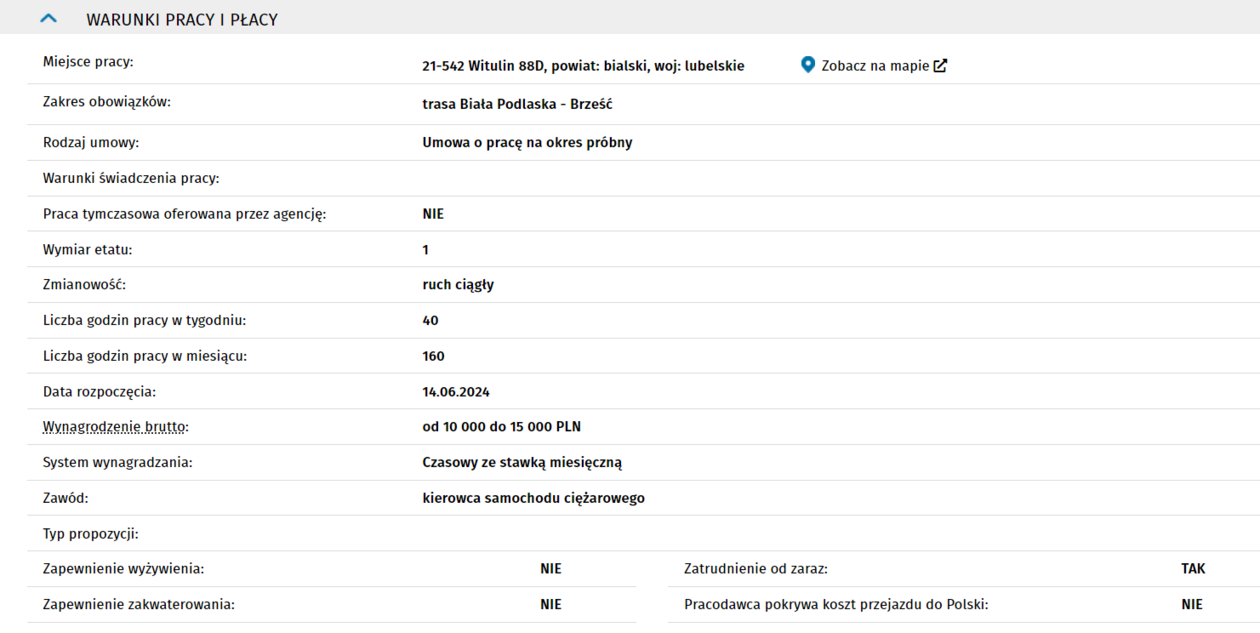Click the address 21-542 Witulin 88D text
Image resolution: width=1260 pixels, height=633 pixels.
[x=583, y=66]
